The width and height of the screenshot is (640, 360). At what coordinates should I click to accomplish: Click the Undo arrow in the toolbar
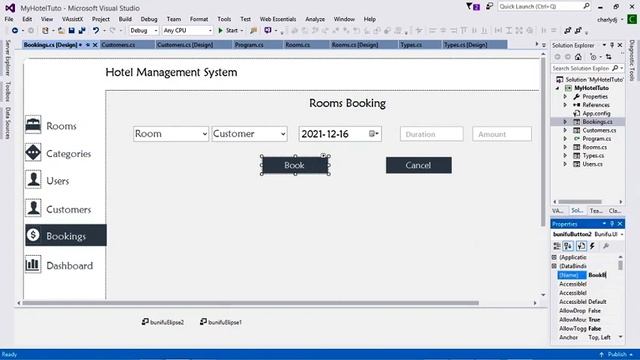96,31
